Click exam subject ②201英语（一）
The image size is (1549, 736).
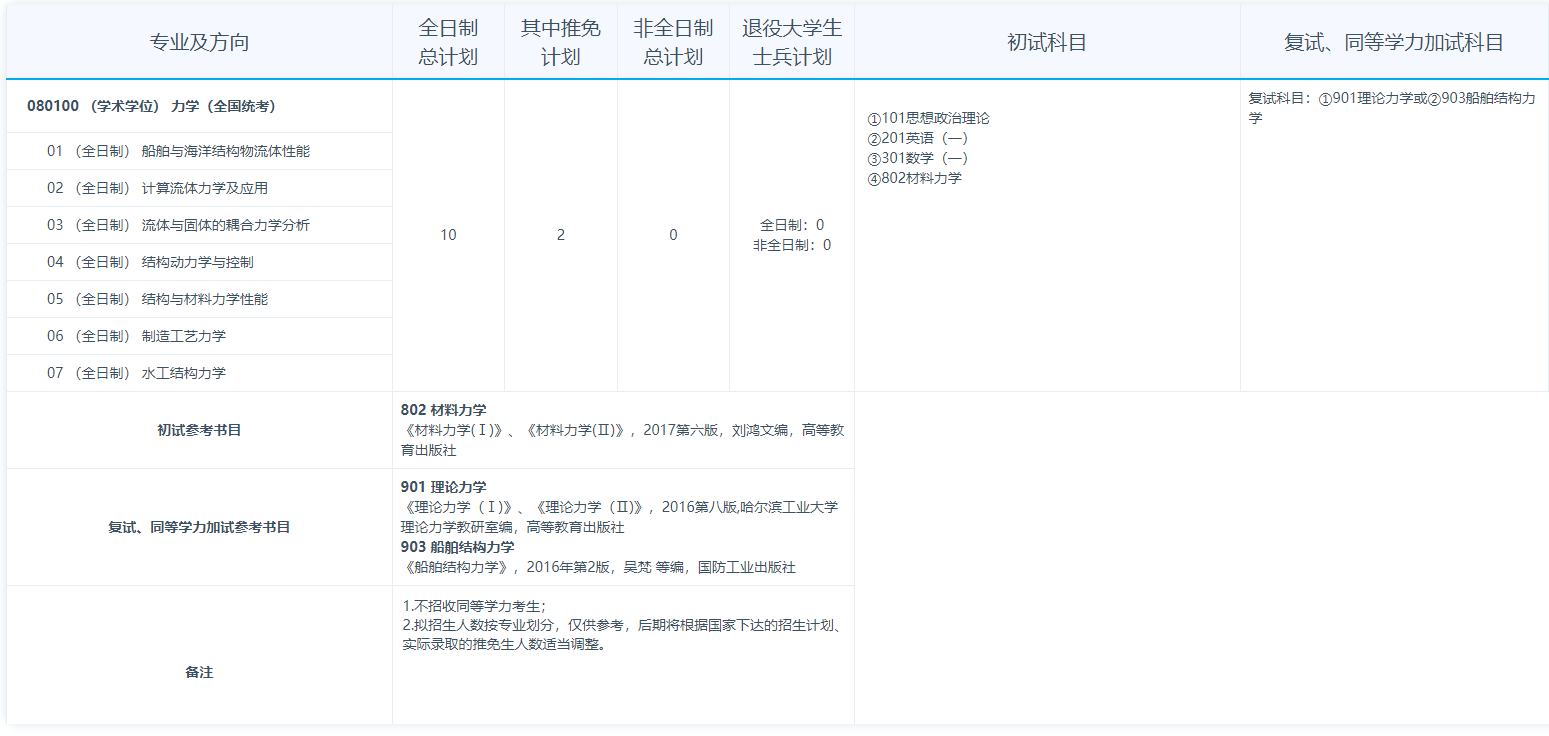[x=917, y=138]
